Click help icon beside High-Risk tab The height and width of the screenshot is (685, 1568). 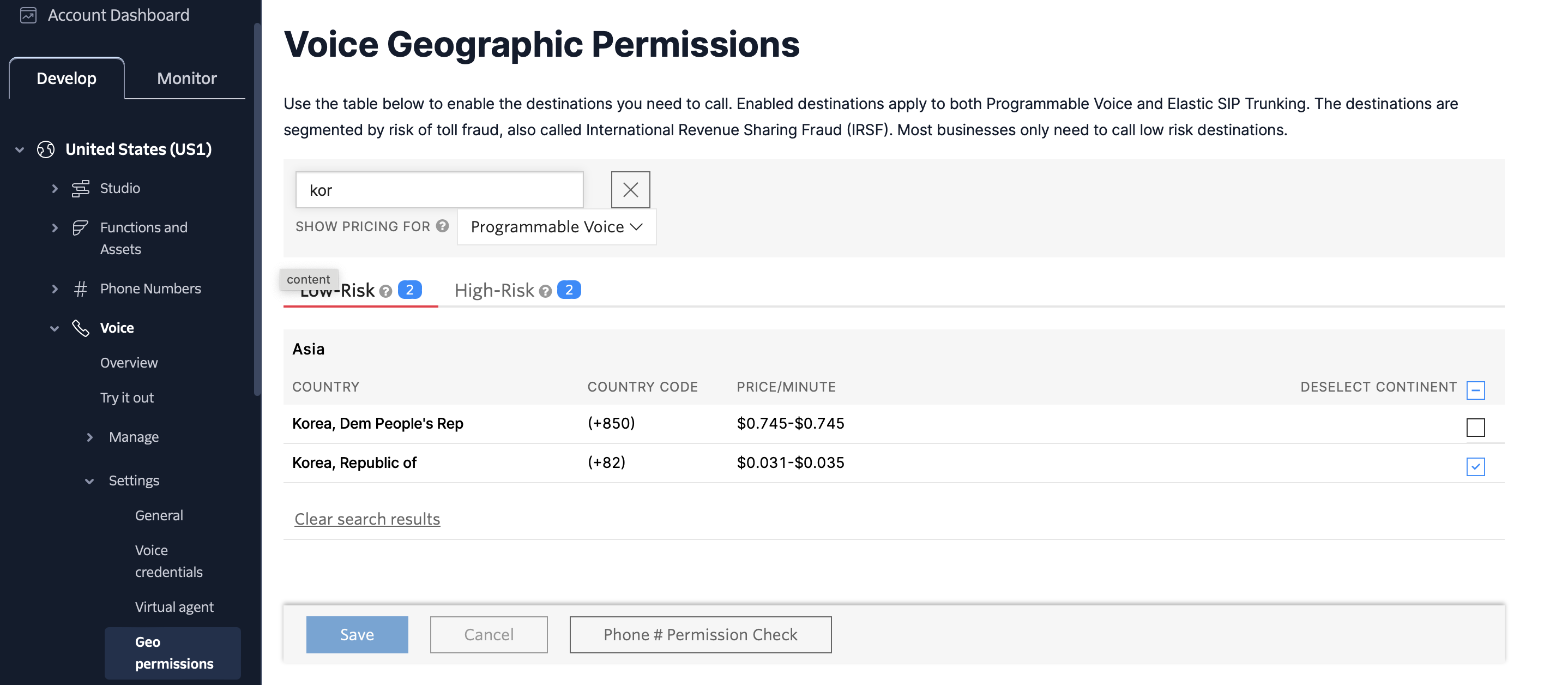pos(545,291)
